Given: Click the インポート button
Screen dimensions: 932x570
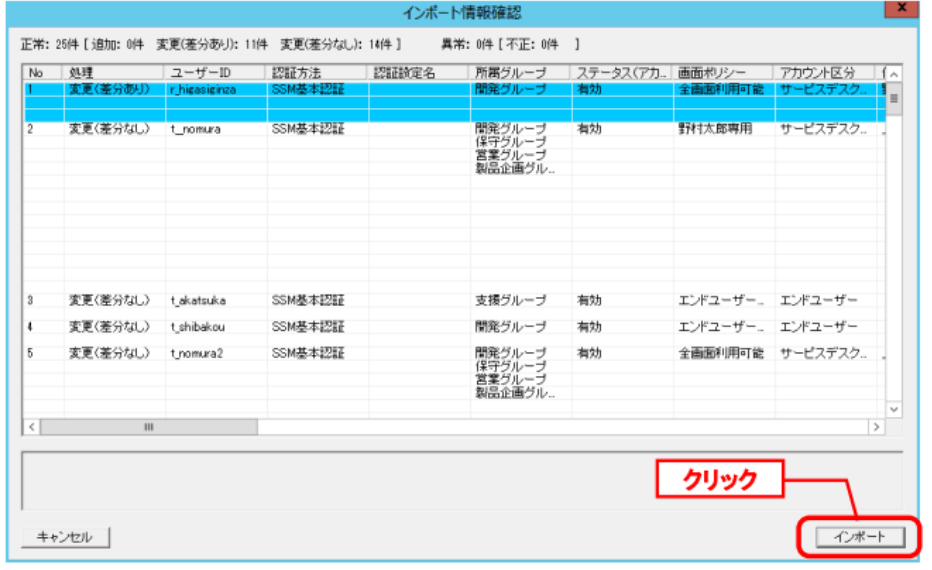Looking at the screenshot, I should click(x=859, y=537).
